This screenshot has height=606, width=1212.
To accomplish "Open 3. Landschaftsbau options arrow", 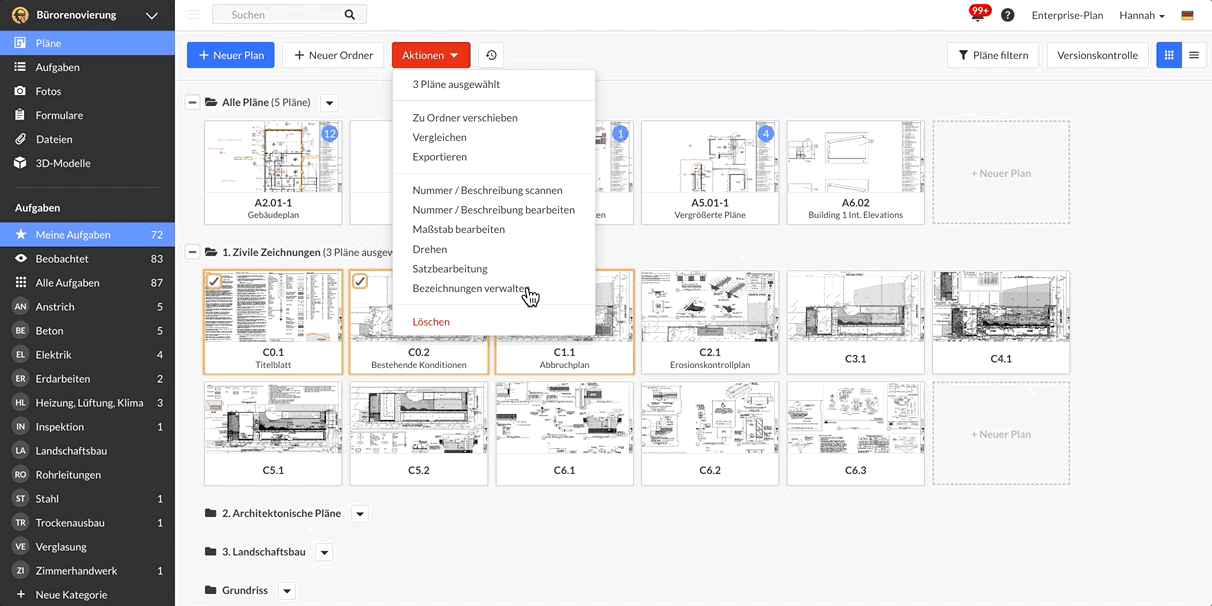I will pos(324,552).
